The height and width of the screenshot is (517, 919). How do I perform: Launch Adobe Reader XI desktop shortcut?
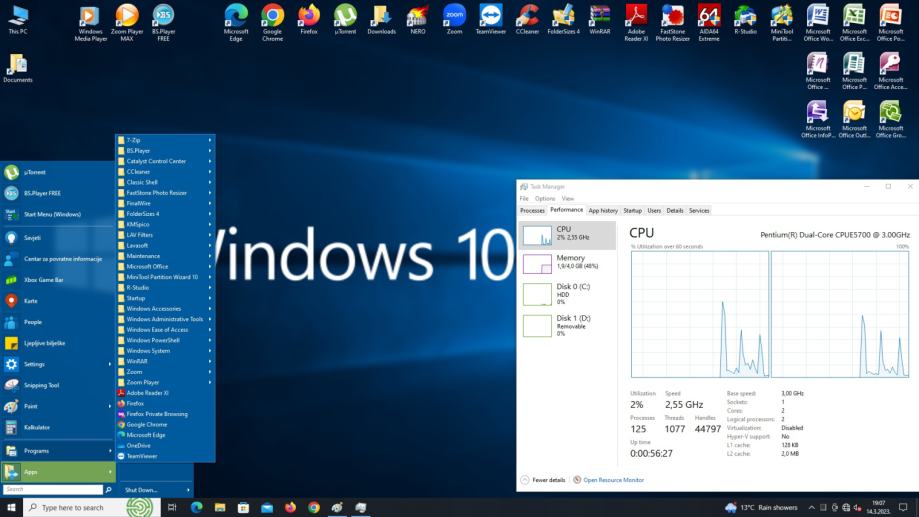(636, 19)
